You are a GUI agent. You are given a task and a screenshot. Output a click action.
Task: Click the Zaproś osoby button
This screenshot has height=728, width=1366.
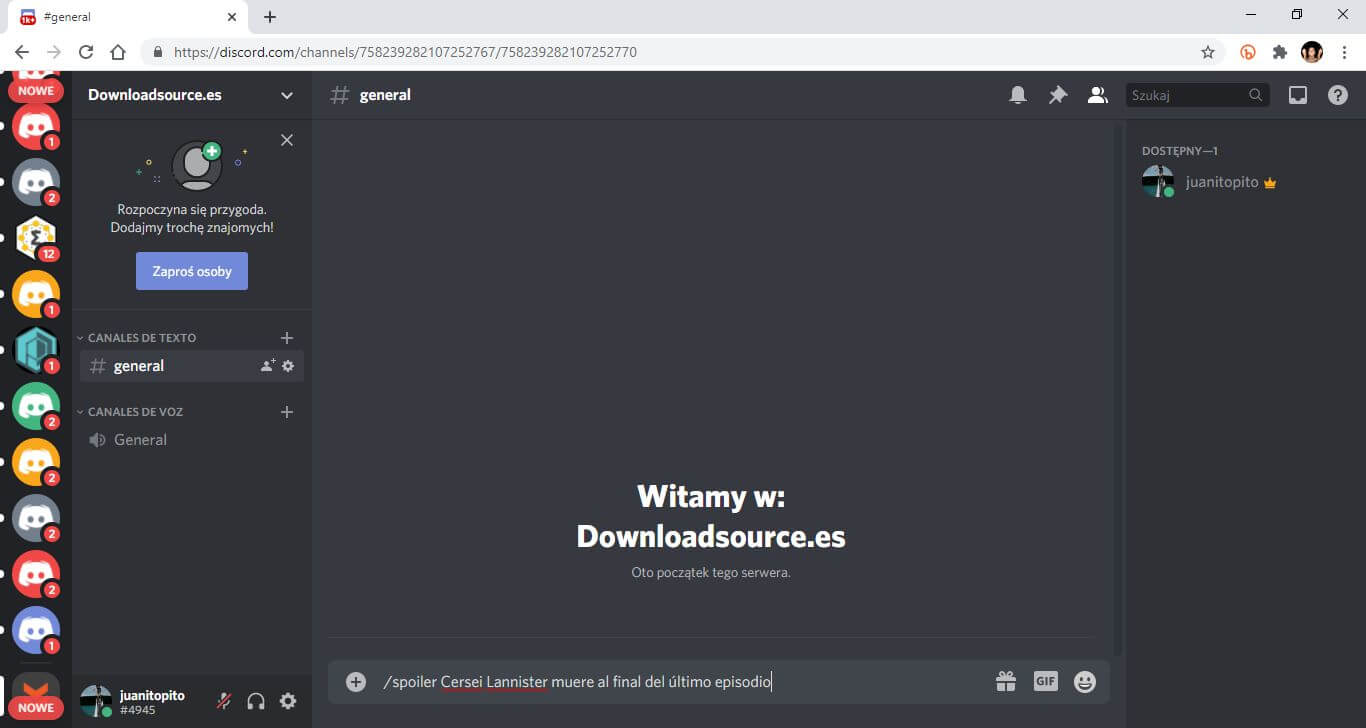(192, 271)
